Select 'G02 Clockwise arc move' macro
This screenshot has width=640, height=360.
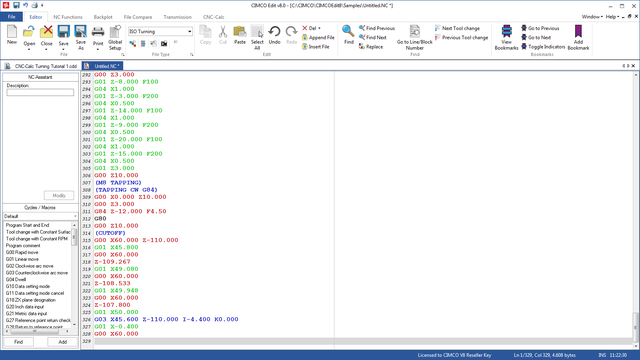(29, 266)
